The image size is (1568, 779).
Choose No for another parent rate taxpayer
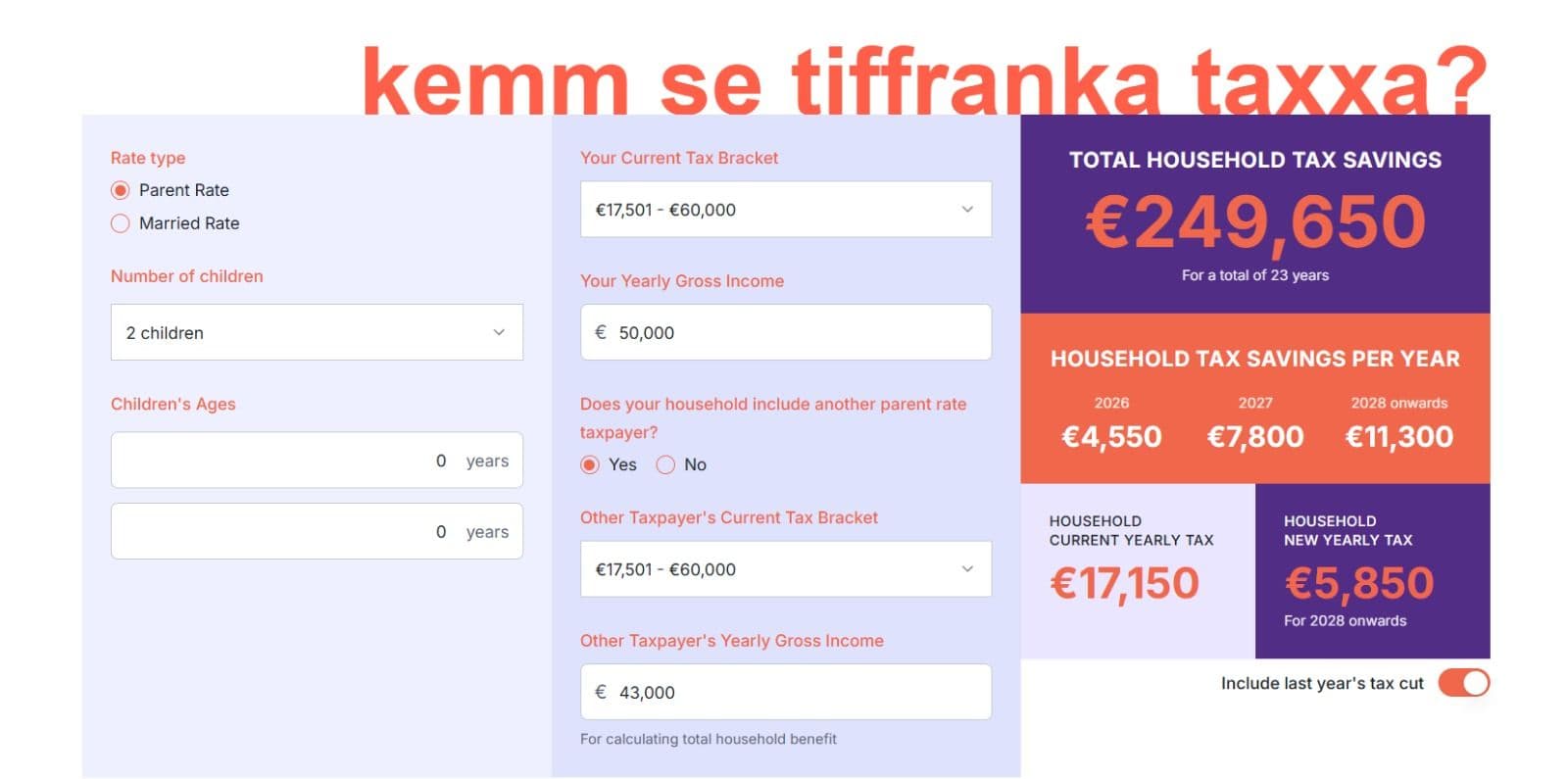point(666,464)
